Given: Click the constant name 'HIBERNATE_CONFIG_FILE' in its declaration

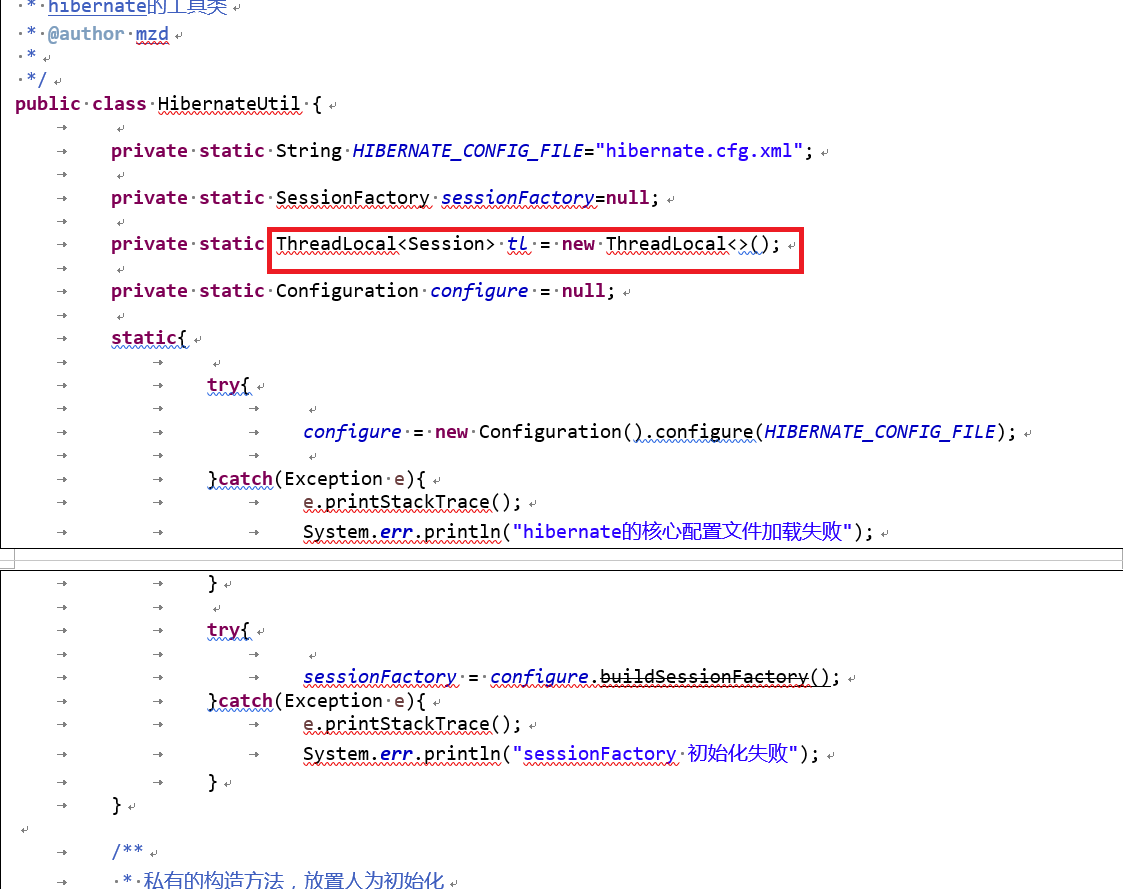Looking at the screenshot, I should click(468, 151).
